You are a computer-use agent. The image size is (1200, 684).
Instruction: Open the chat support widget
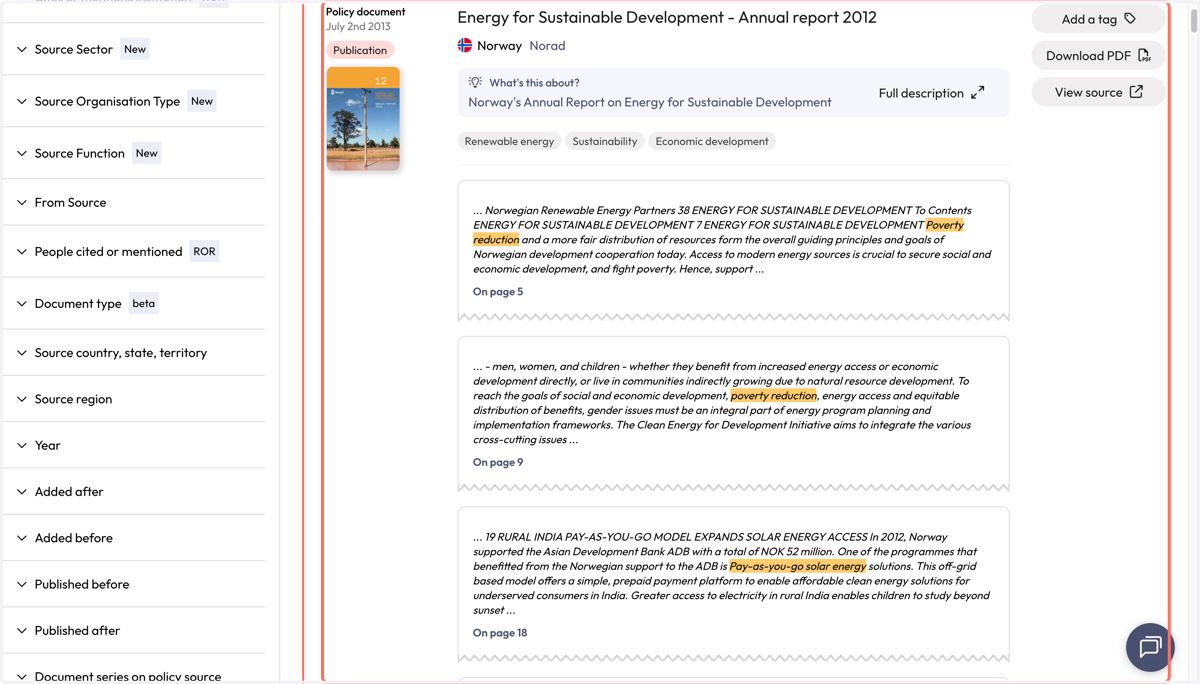[x=1150, y=647]
